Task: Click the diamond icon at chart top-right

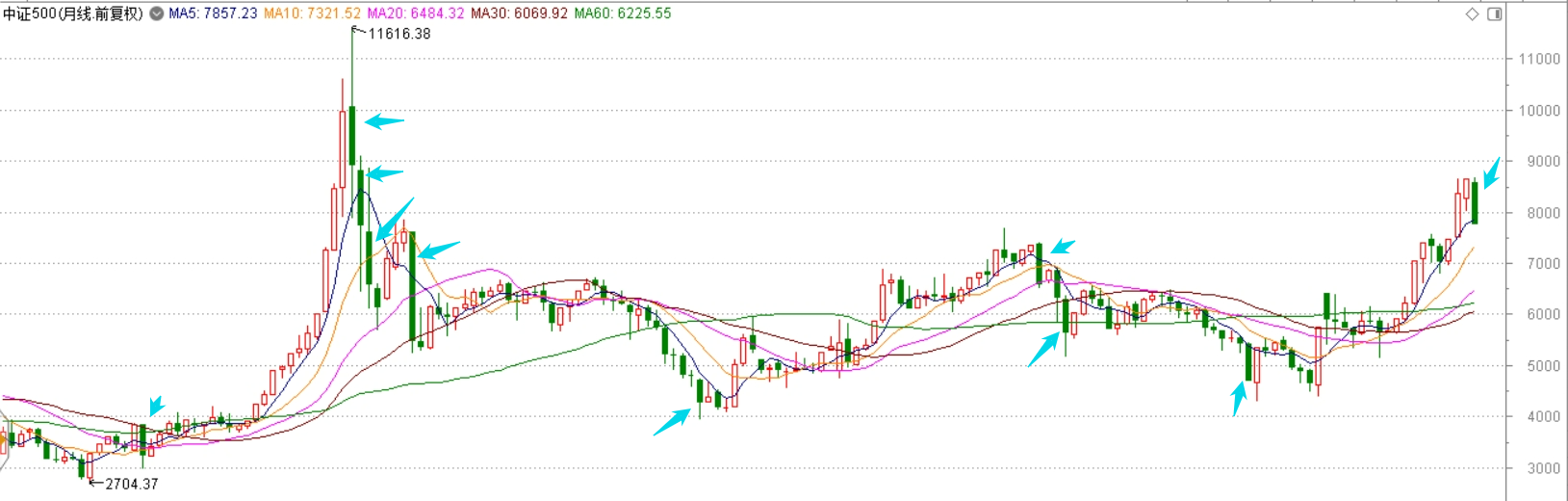Action: coord(1472,13)
